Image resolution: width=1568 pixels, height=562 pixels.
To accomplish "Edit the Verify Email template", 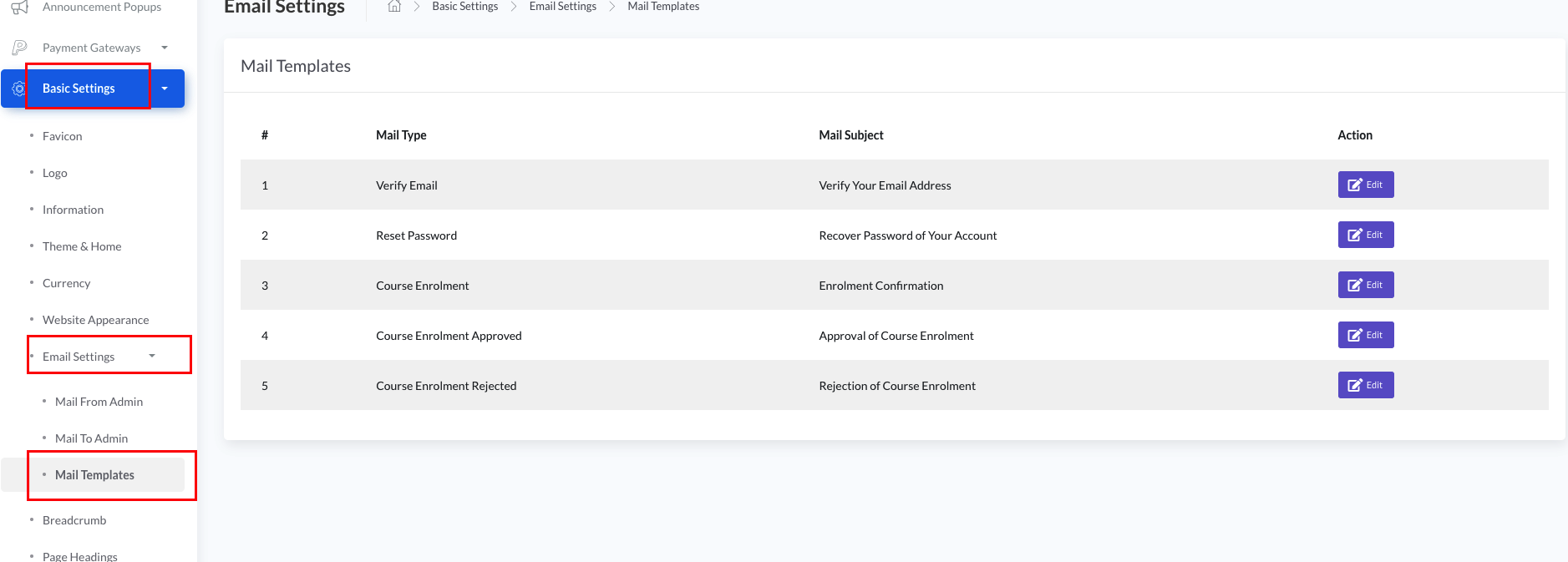I will click(x=1365, y=185).
